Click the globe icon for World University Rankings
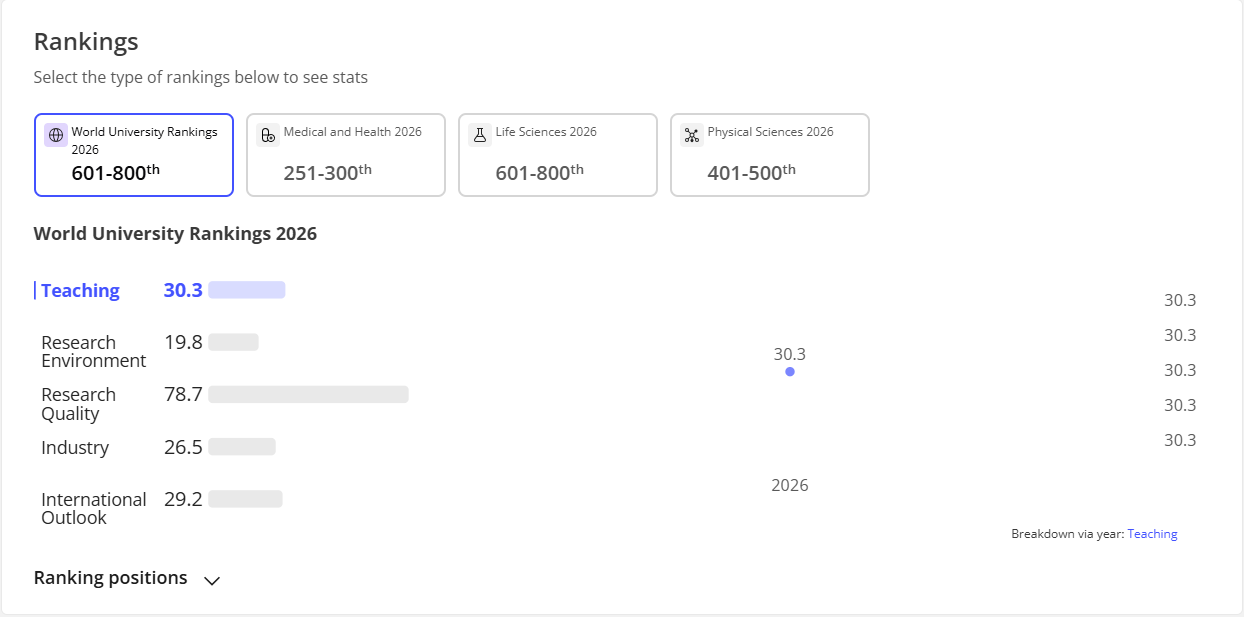This screenshot has width=1244, height=617. [56, 135]
